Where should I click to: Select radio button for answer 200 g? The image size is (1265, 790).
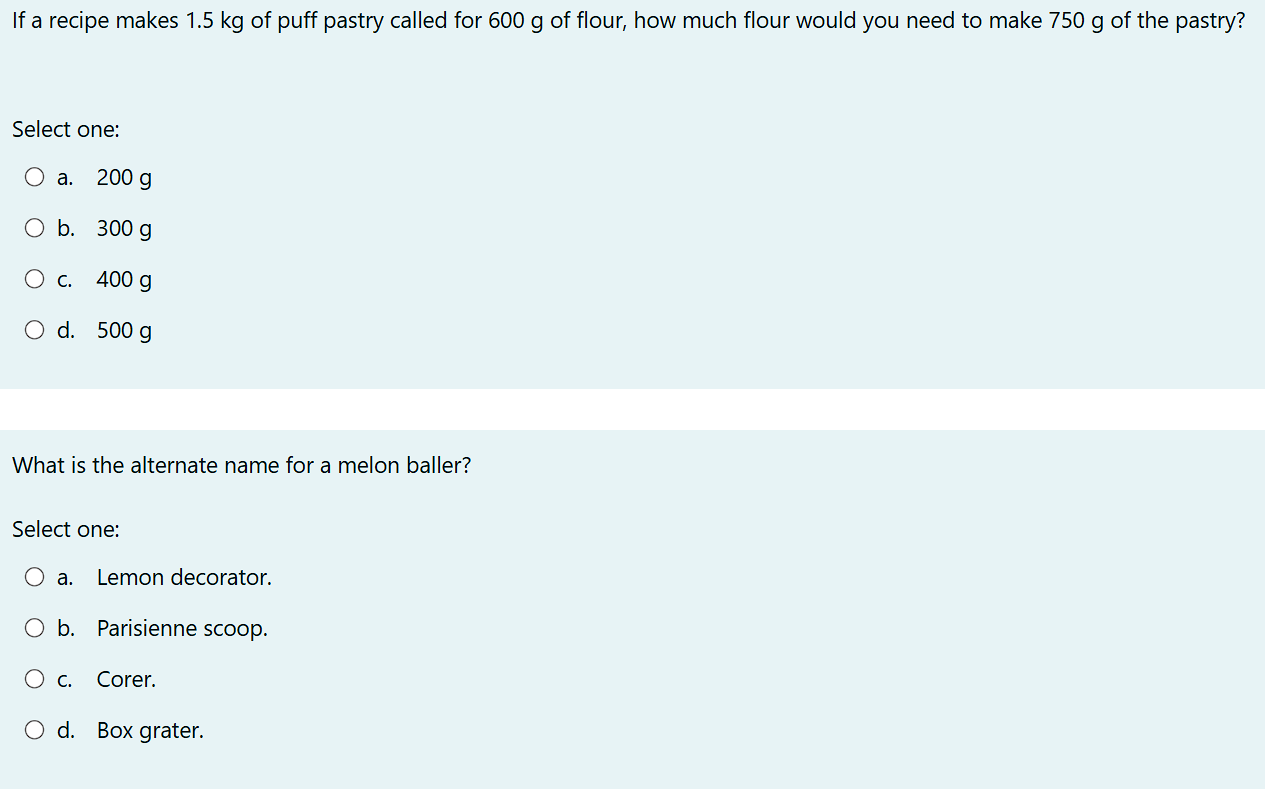35,178
